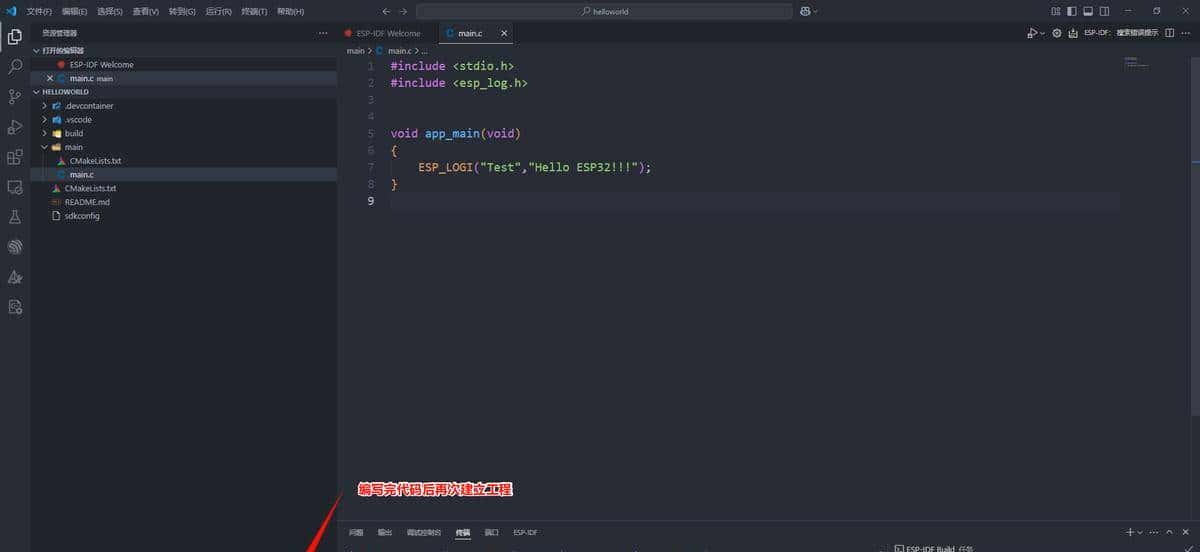
Task: Open the Selection menu
Action: tap(109, 11)
